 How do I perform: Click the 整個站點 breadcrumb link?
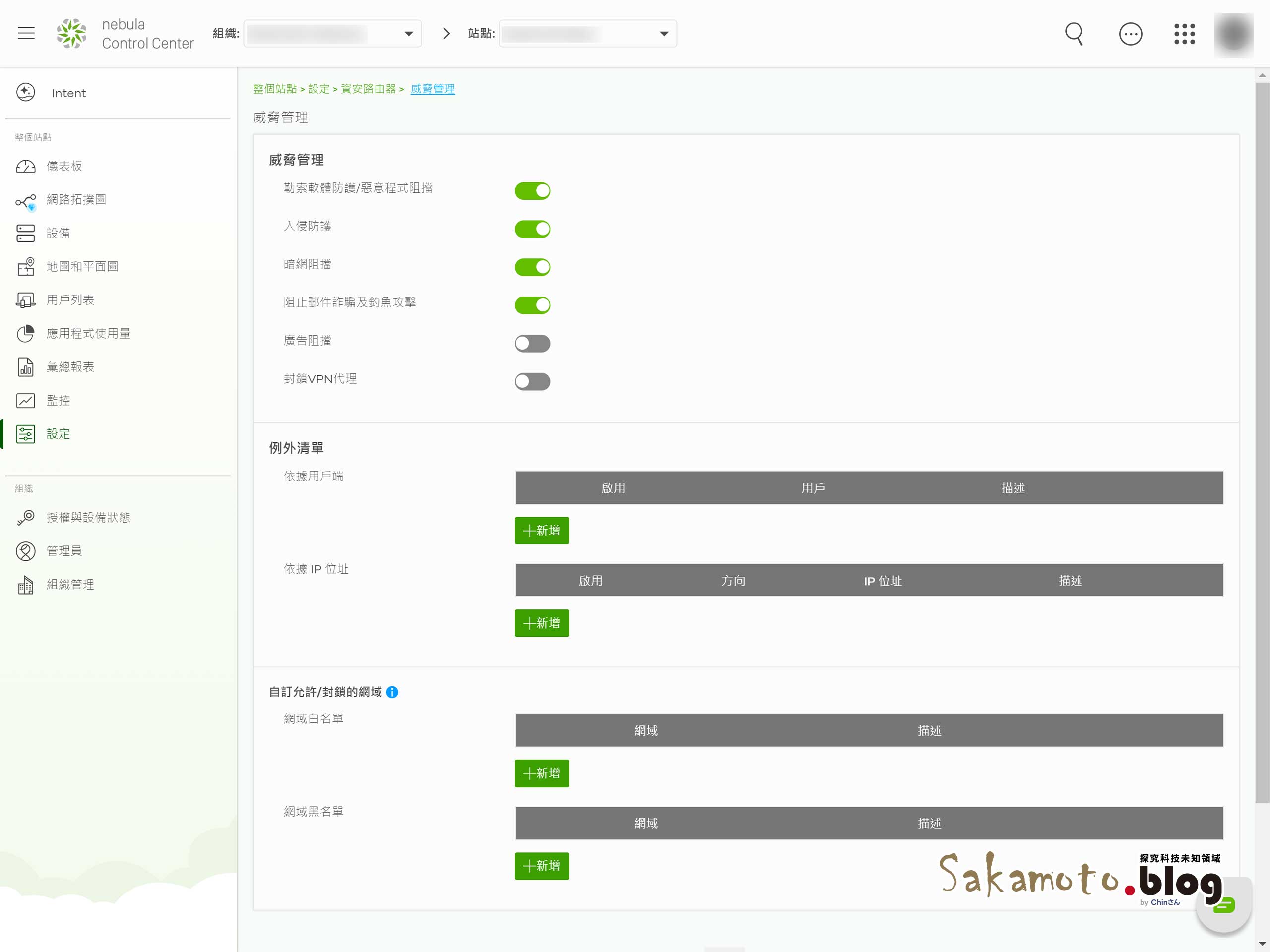[x=275, y=89]
